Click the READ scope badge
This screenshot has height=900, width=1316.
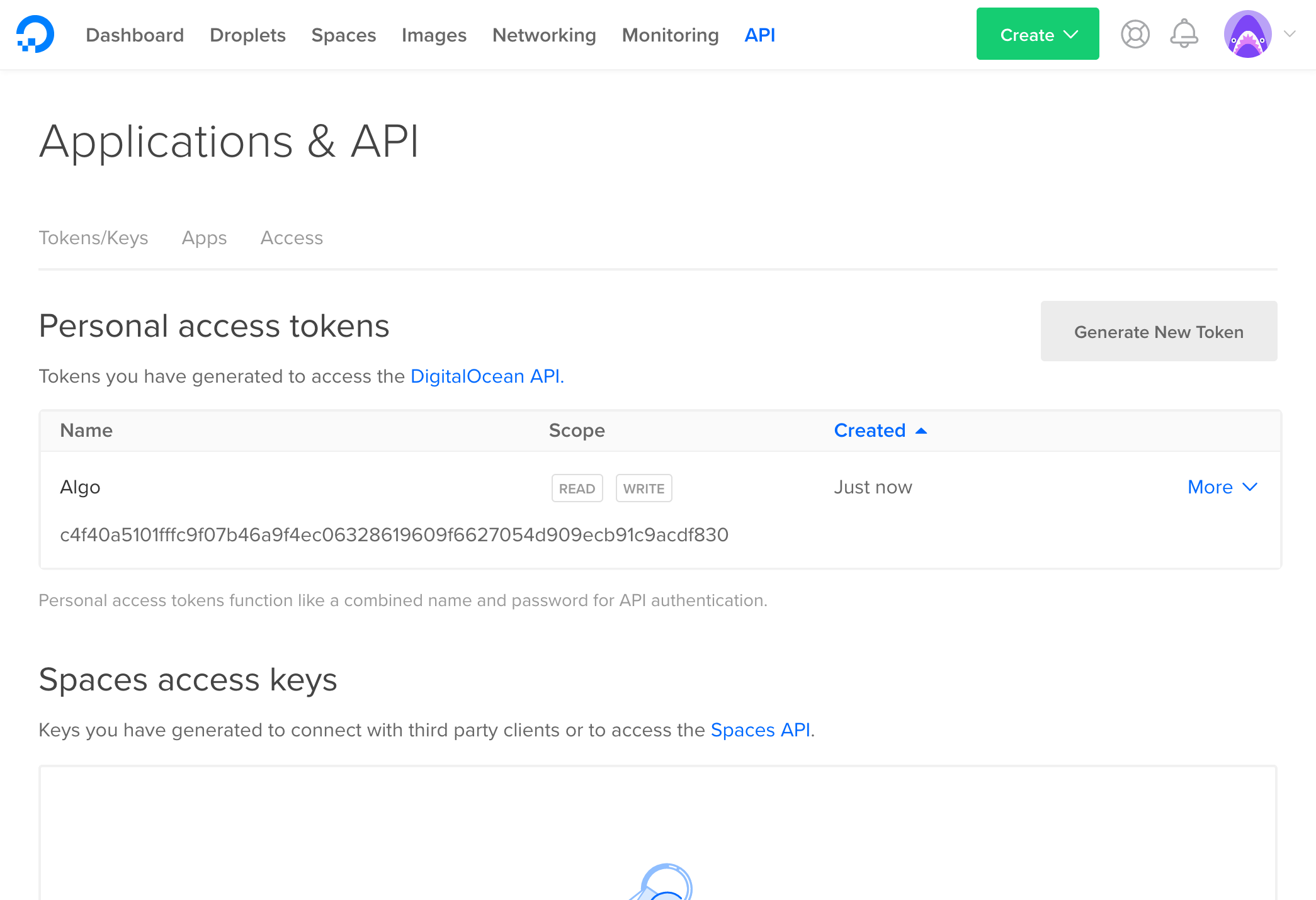click(x=577, y=488)
